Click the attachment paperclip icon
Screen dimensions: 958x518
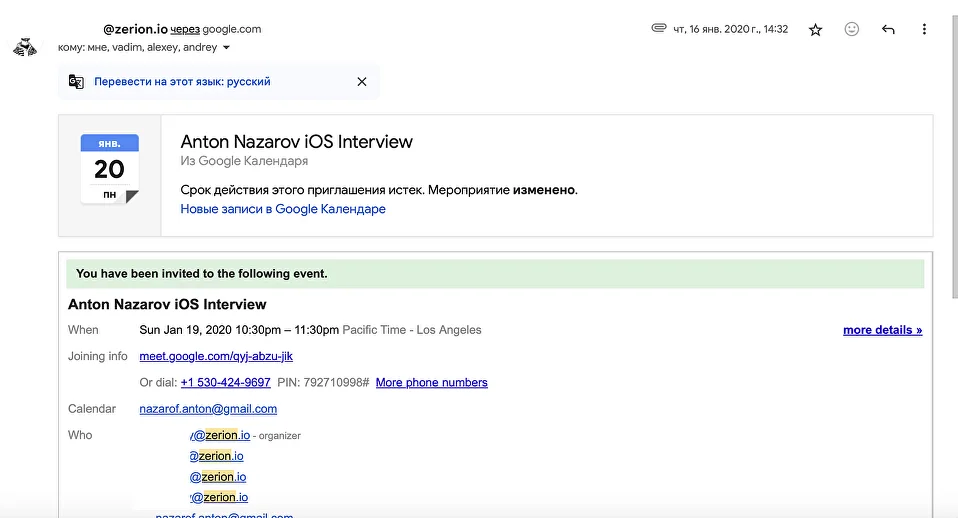659,27
